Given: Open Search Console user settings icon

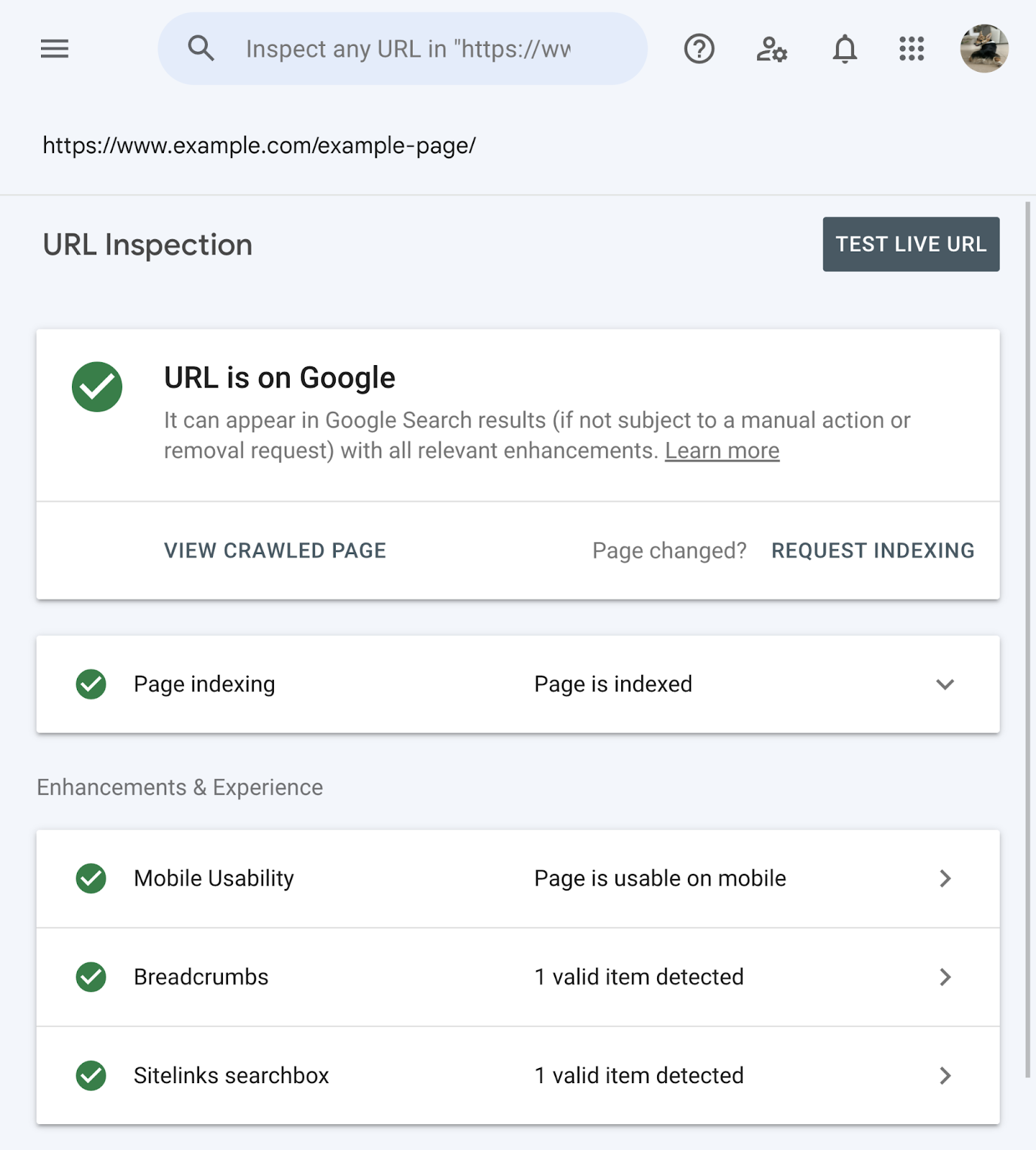Looking at the screenshot, I should click(x=771, y=48).
